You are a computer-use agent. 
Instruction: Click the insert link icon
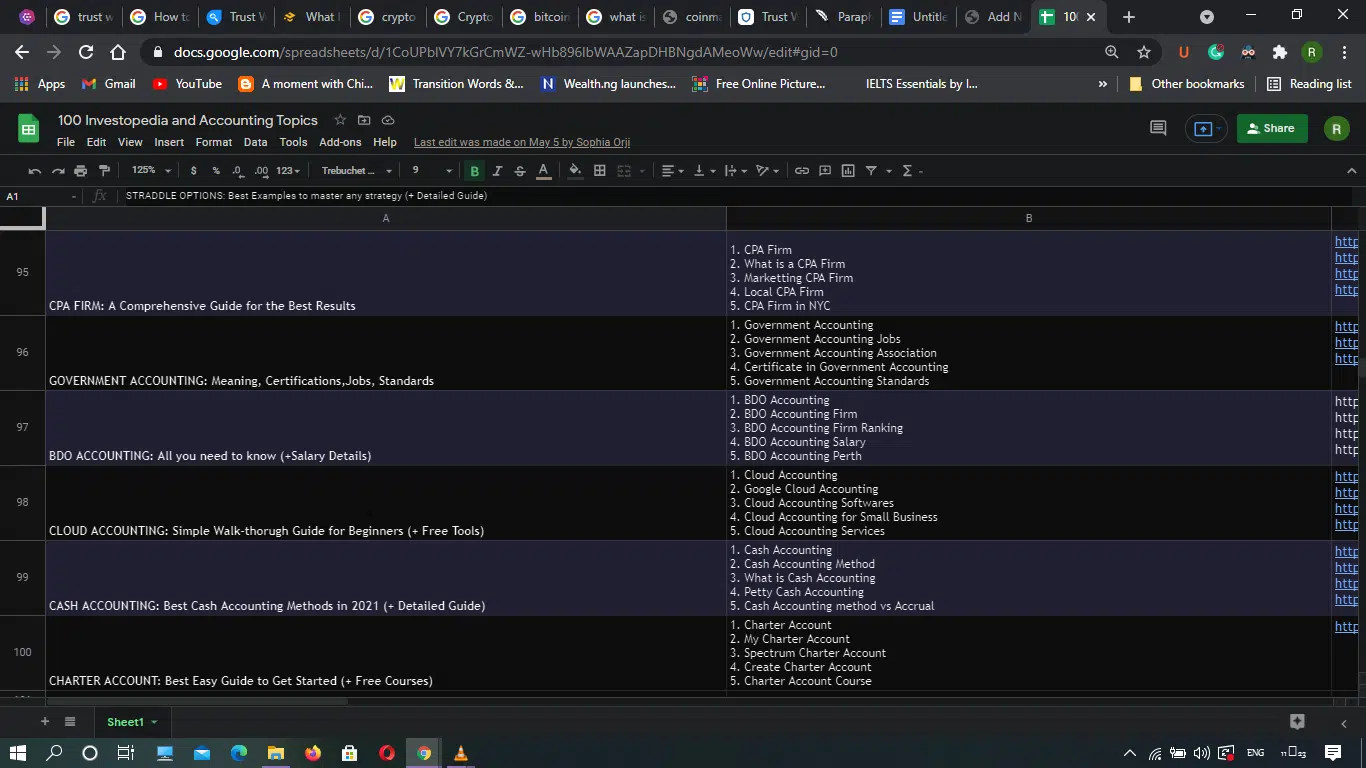coord(801,171)
